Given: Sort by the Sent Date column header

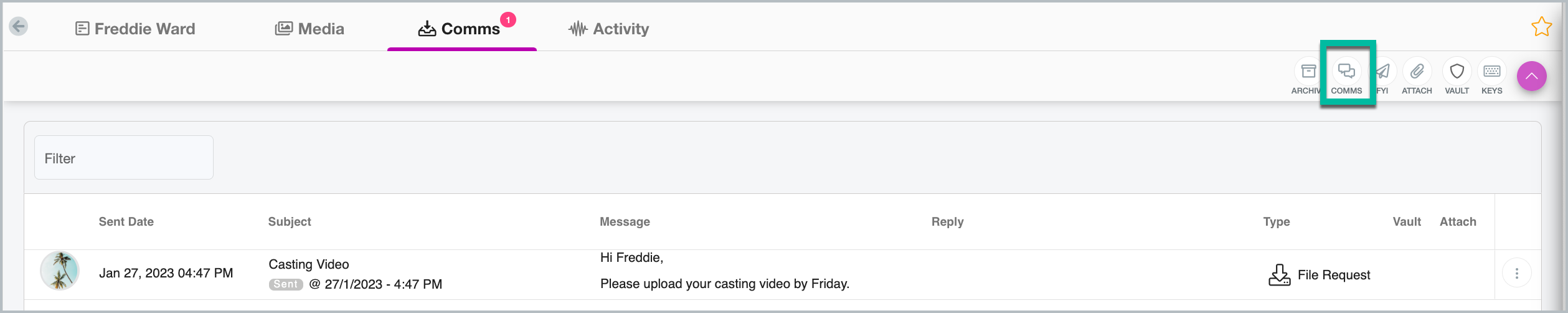Looking at the screenshot, I should [126, 221].
